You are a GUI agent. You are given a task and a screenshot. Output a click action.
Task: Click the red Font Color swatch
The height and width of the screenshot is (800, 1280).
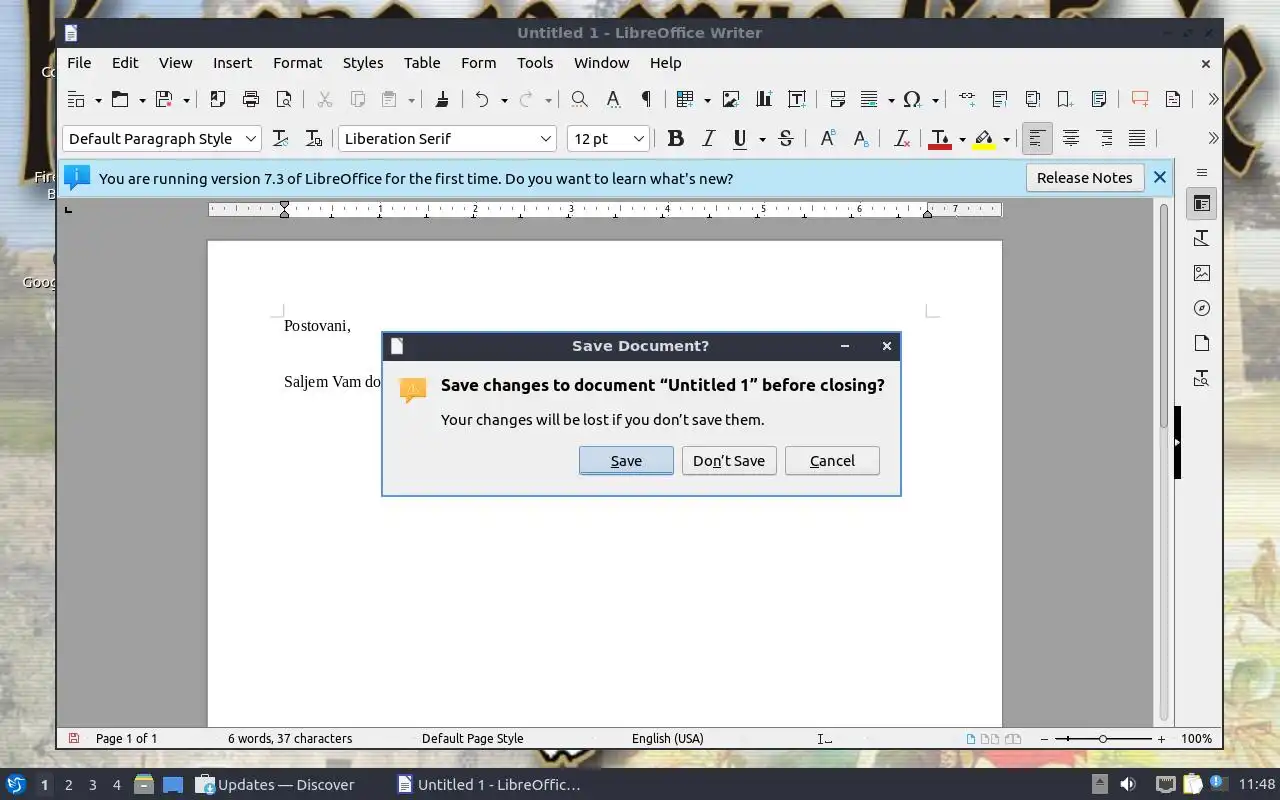pos(939,140)
